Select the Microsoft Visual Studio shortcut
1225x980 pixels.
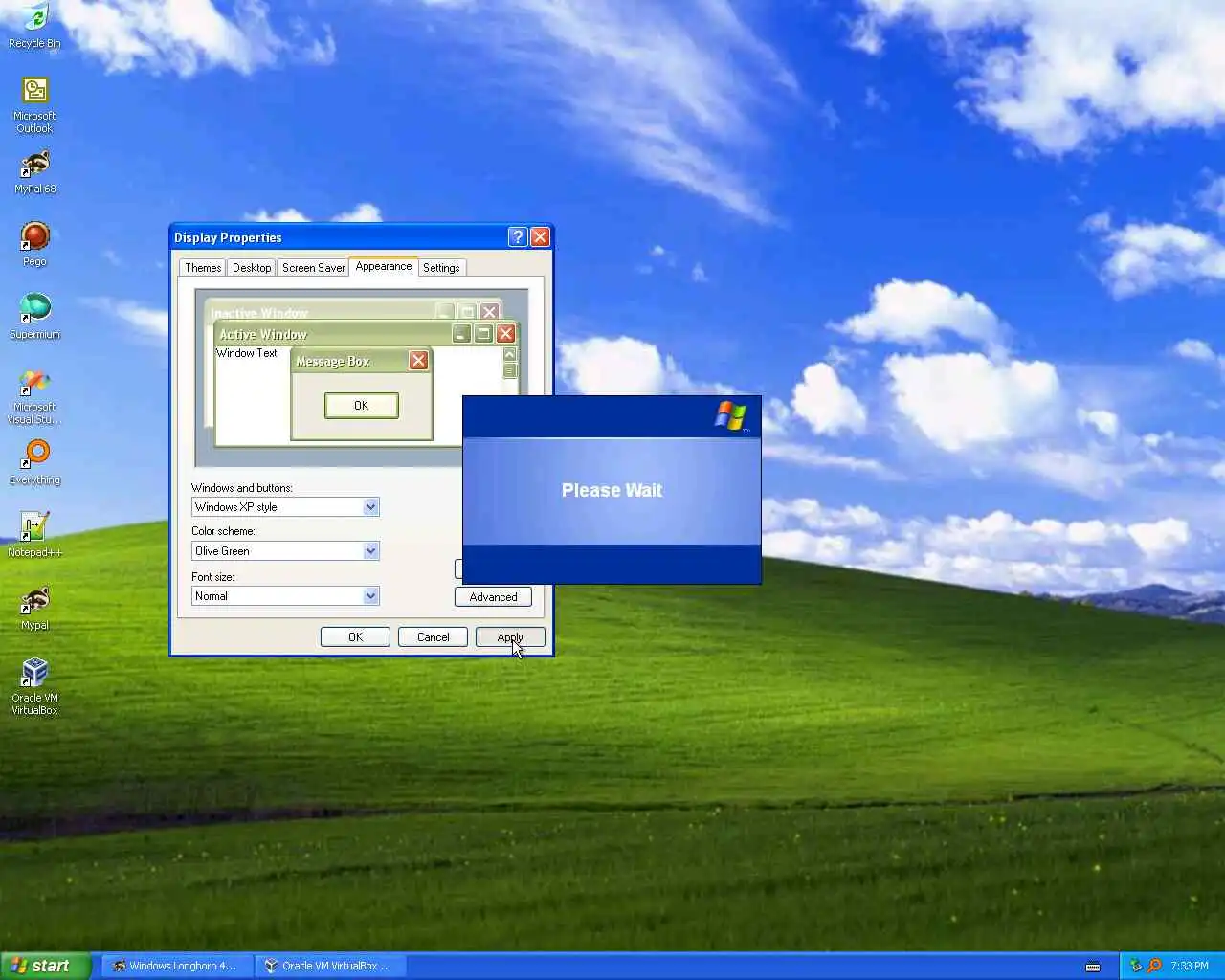34,396
